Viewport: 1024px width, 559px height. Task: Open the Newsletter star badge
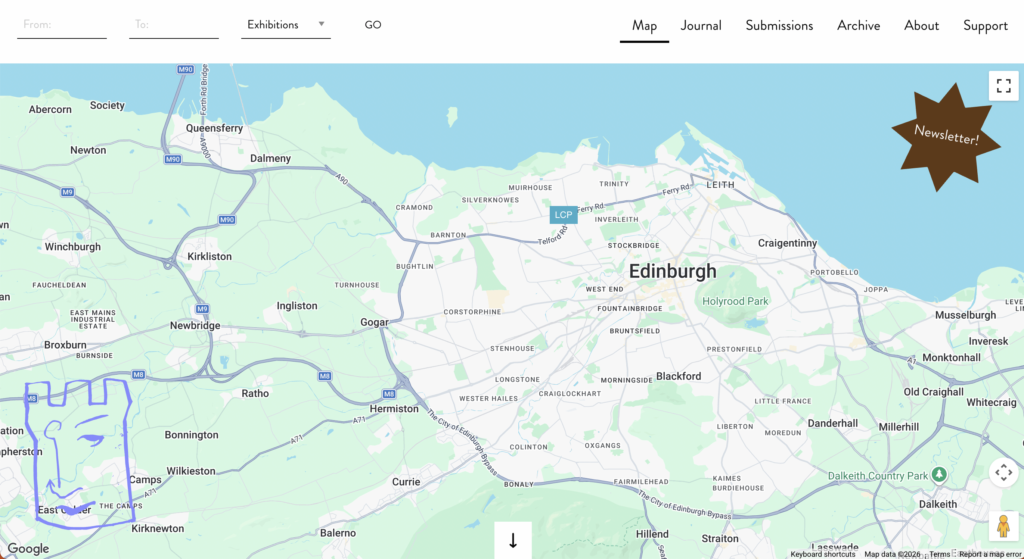pyautogui.click(x=946, y=136)
